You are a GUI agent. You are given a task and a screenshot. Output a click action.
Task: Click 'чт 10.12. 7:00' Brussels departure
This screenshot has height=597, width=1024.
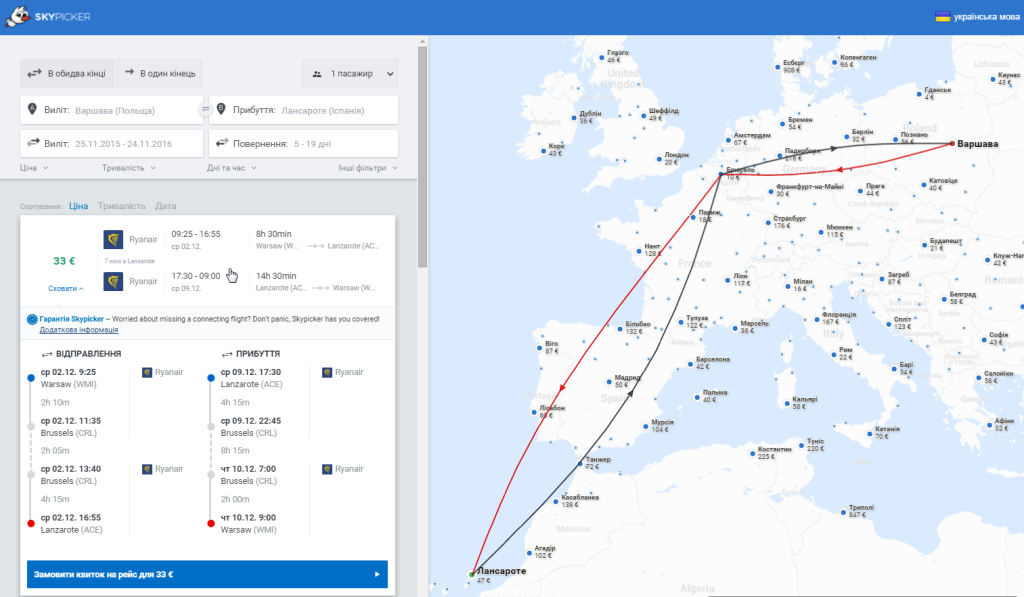point(248,469)
